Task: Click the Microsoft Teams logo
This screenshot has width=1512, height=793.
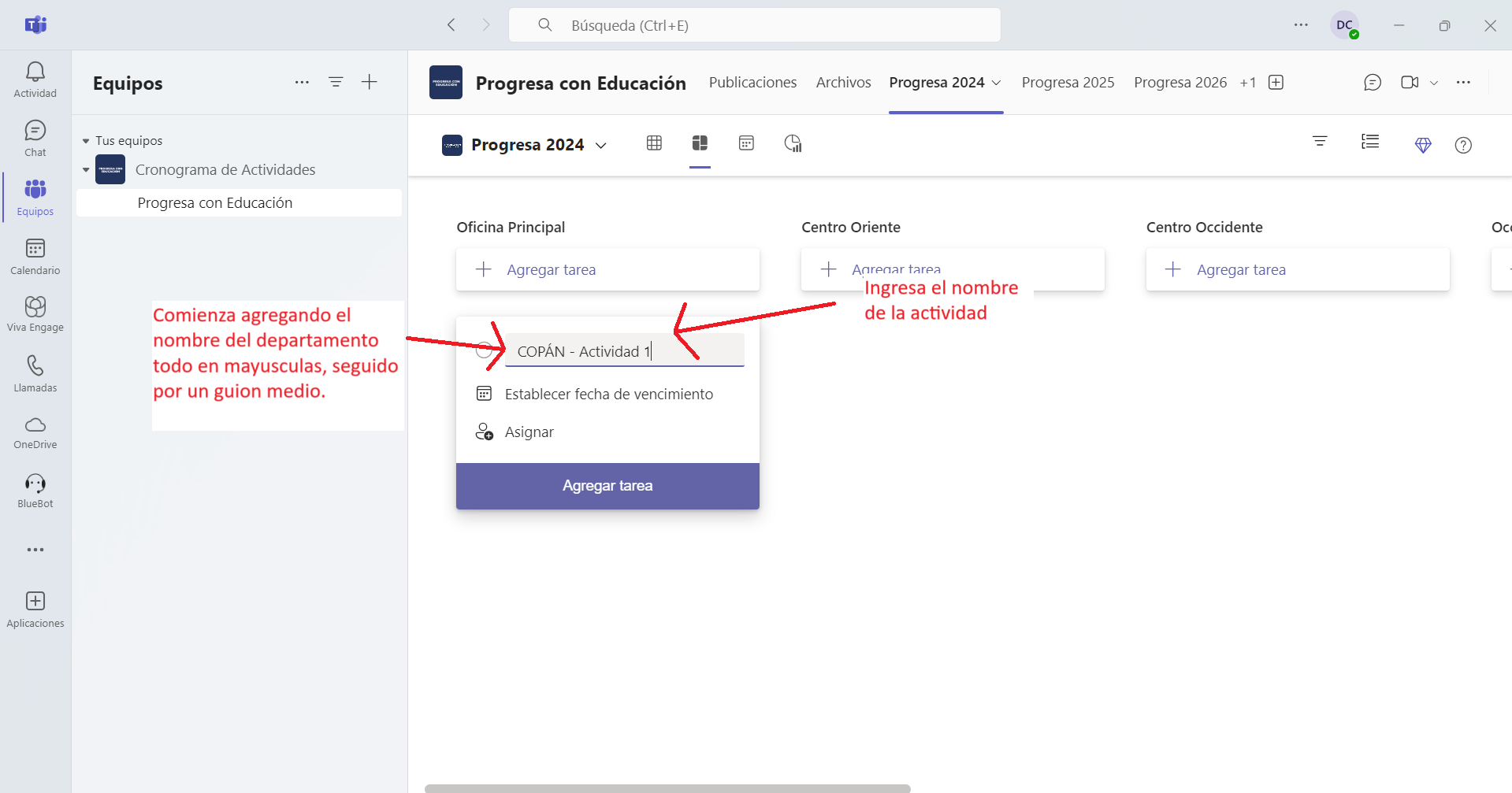Action: tap(35, 25)
